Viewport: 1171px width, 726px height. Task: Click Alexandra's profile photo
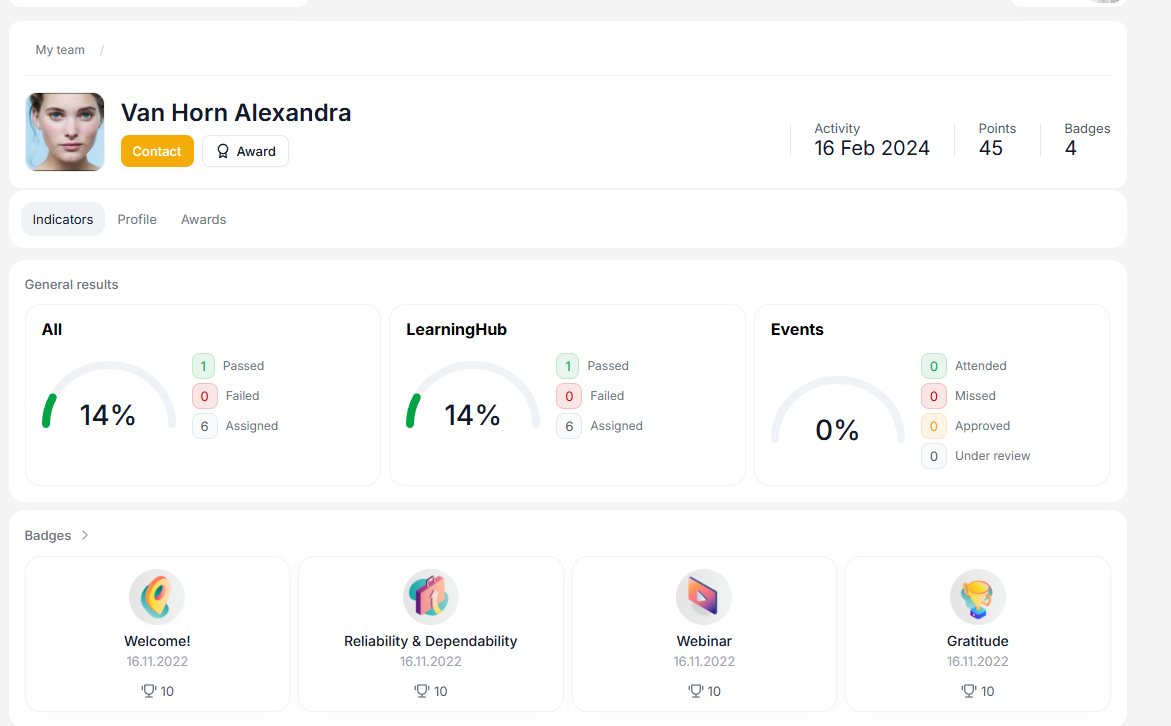click(65, 132)
